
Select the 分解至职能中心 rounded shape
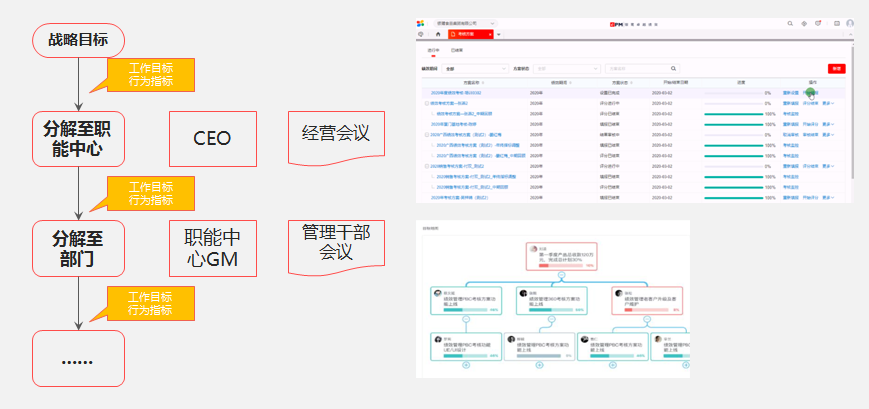click(78, 139)
